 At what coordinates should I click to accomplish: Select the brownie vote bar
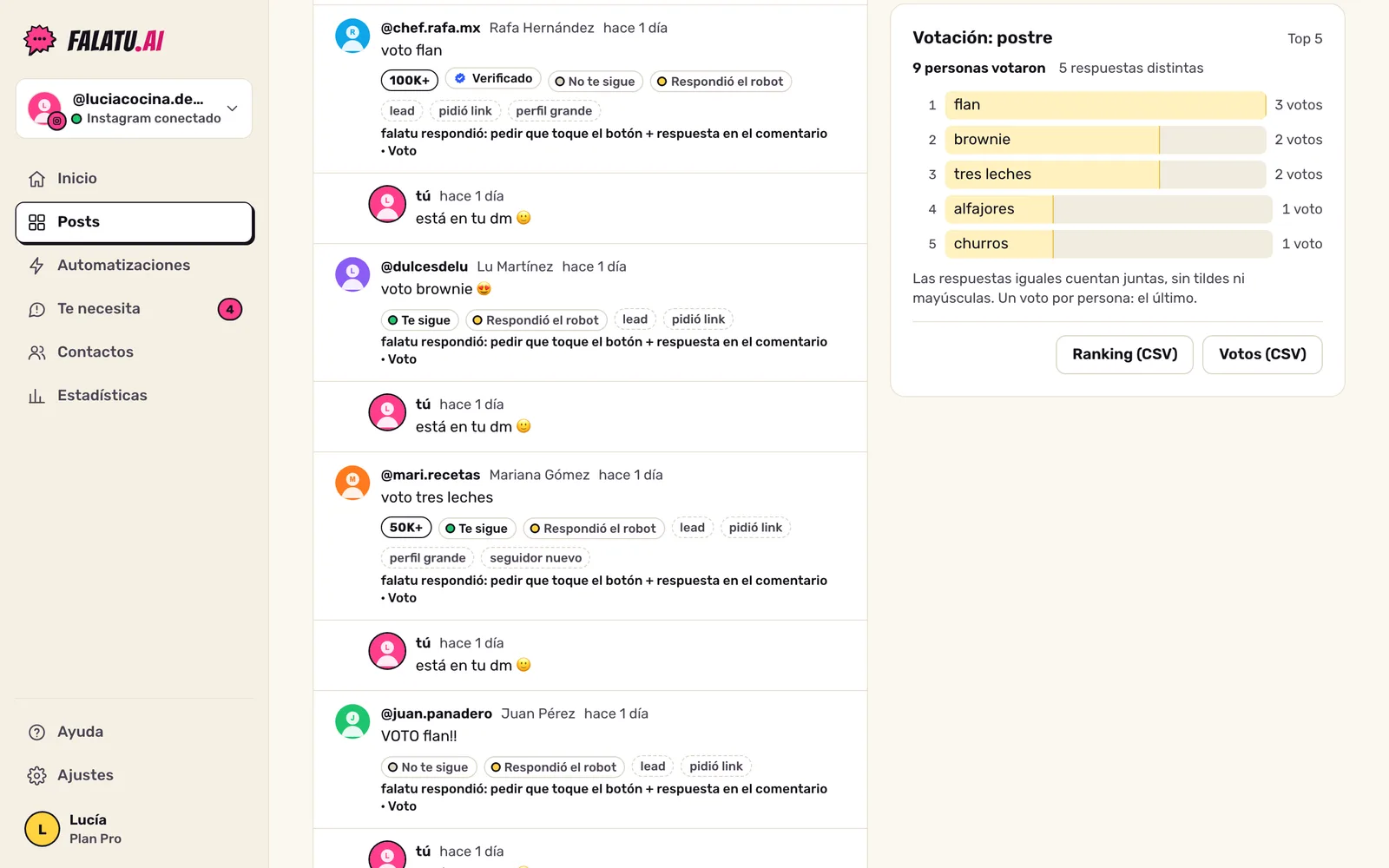[x=1105, y=140]
